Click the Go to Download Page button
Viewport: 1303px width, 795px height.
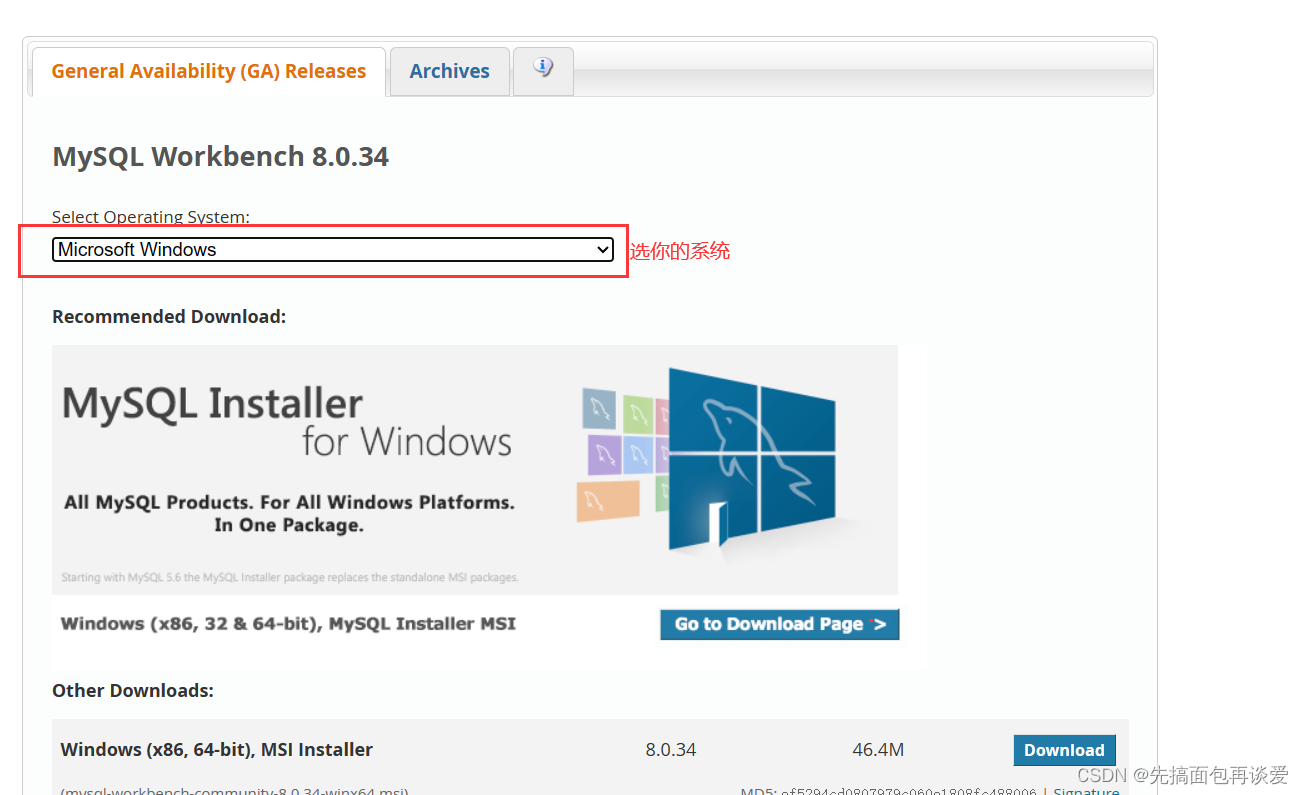pyautogui.click(x=780, y=624)
